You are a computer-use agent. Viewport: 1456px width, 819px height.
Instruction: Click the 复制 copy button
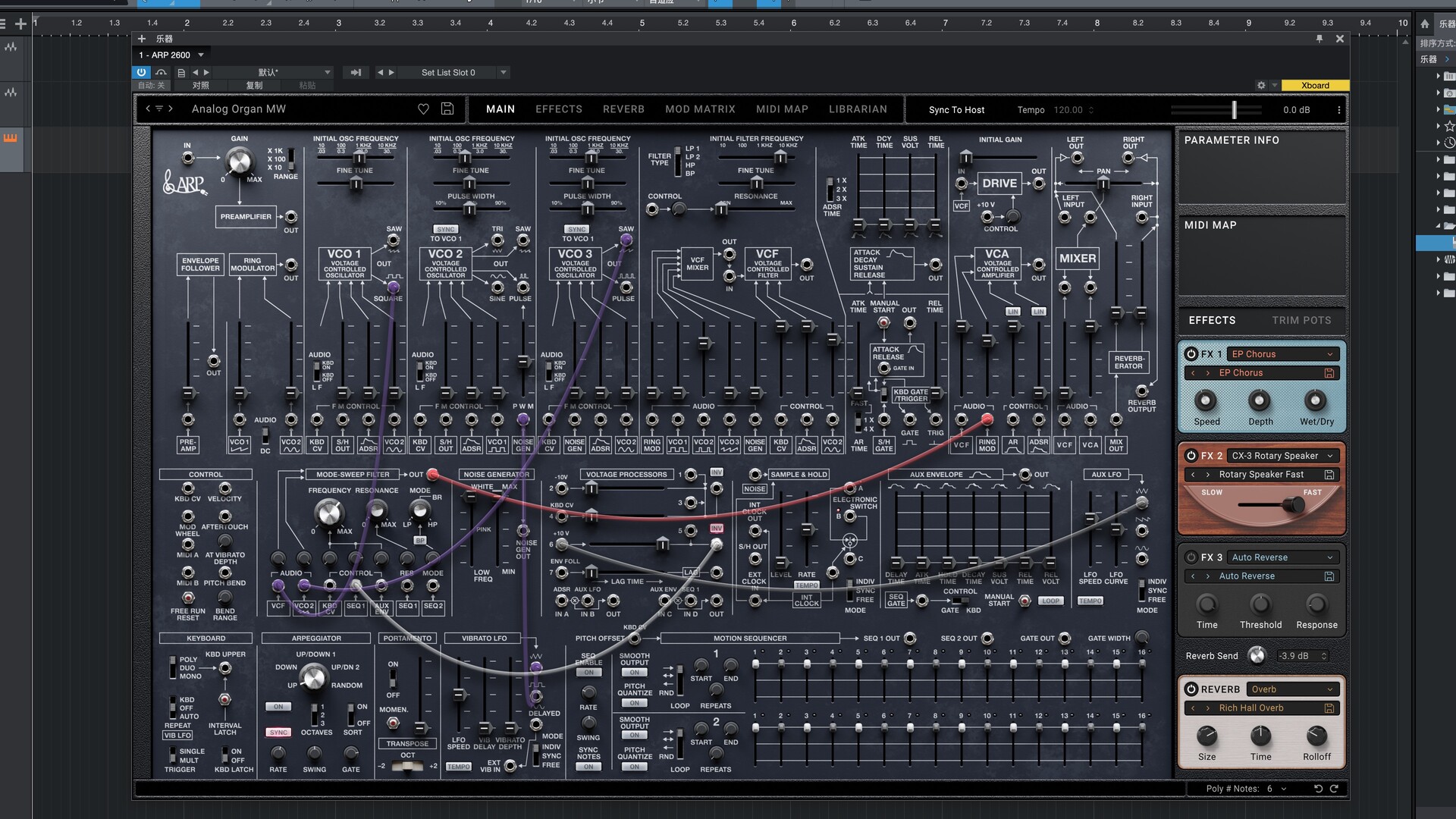pyautogui.click(x=254, y=86)
